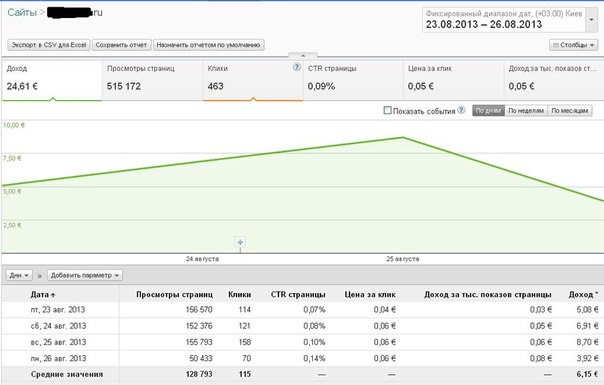This screenshot has width=604, height=385.
Task: Sort table by the Доход column header
Action: [583, 294]
